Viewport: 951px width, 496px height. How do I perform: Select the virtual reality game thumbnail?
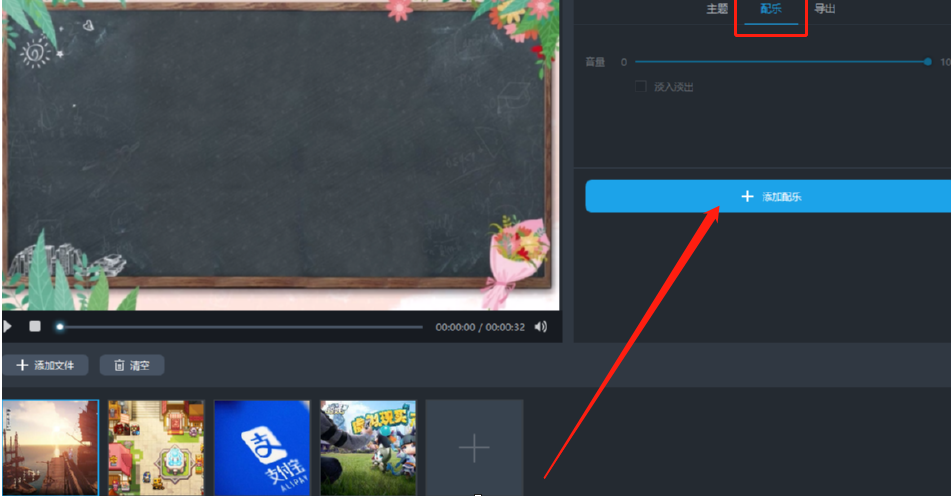(368, 447)
